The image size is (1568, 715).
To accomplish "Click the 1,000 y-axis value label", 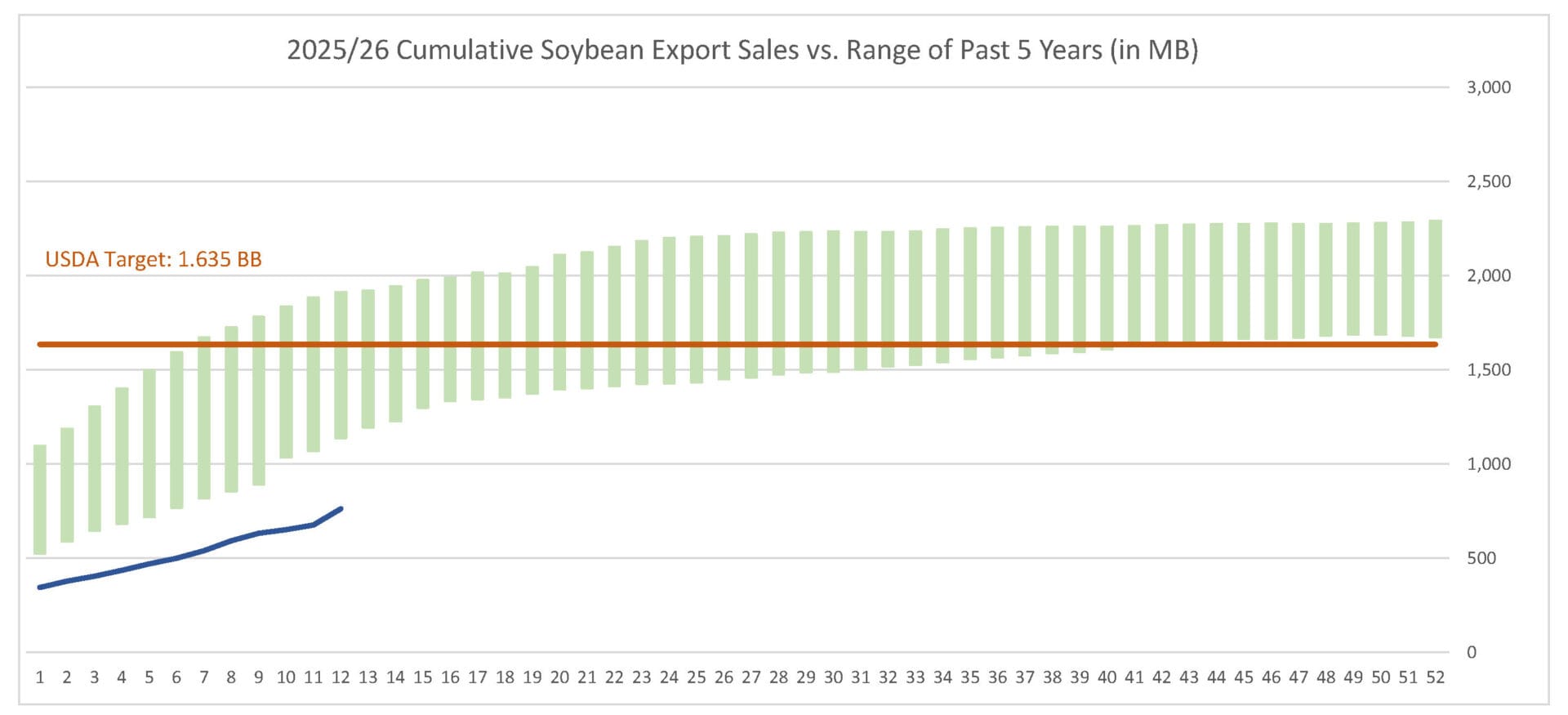I will click(x=1488, y=463).
